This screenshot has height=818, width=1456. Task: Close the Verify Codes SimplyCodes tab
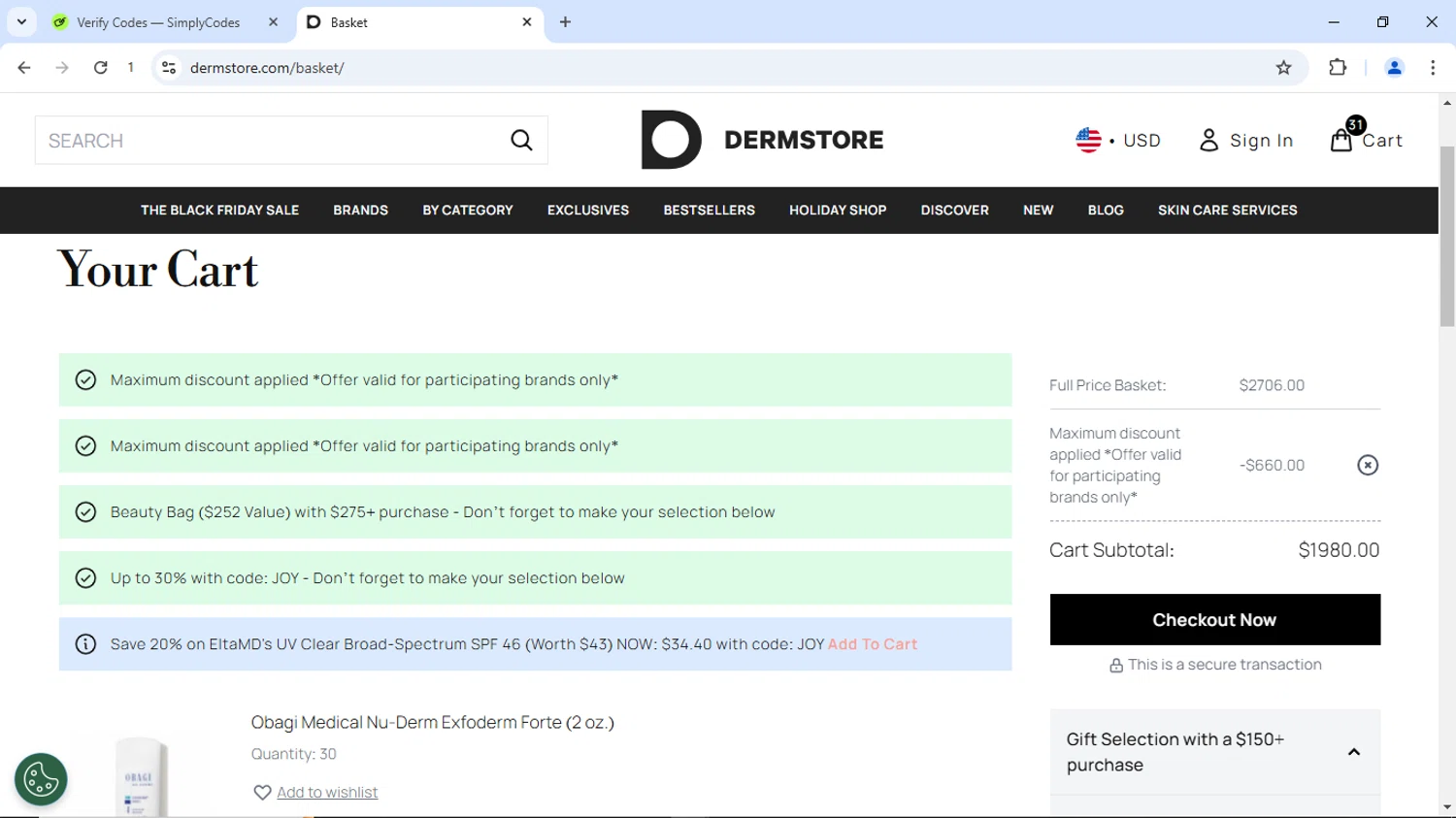(x=273, y=21)
